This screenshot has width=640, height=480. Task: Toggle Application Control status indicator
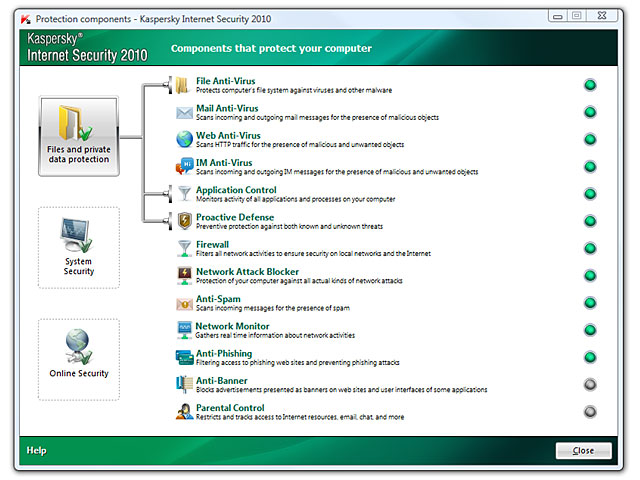590,193
